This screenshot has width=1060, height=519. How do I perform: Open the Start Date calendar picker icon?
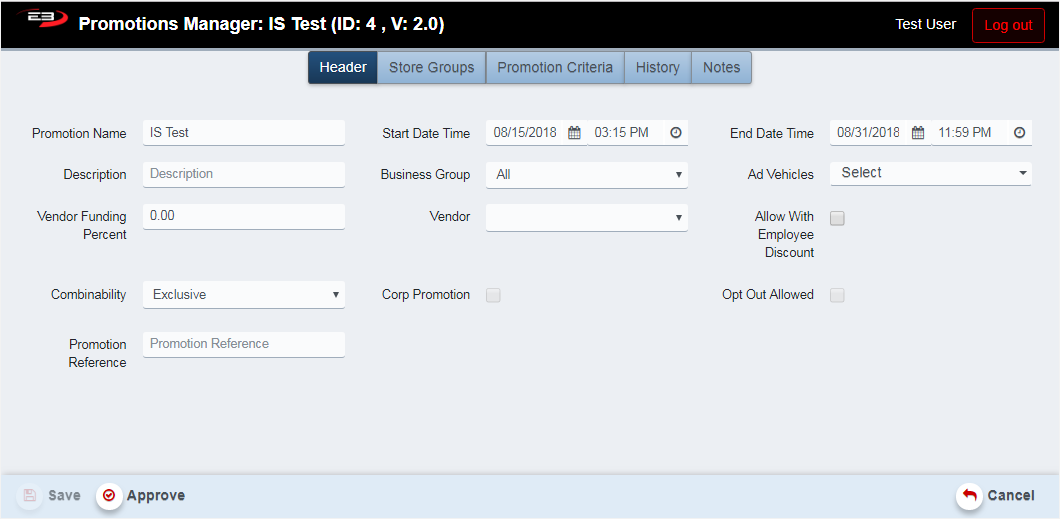[574, 133]
